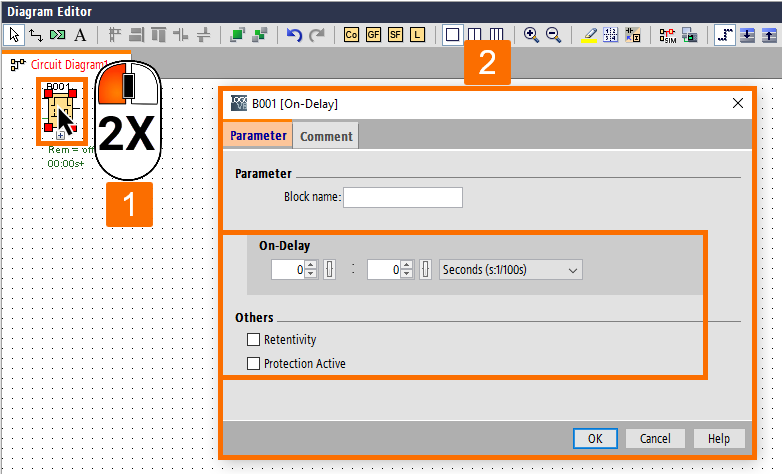
Task: Decrease the second On-Delay time value
Action: point(406,274)
